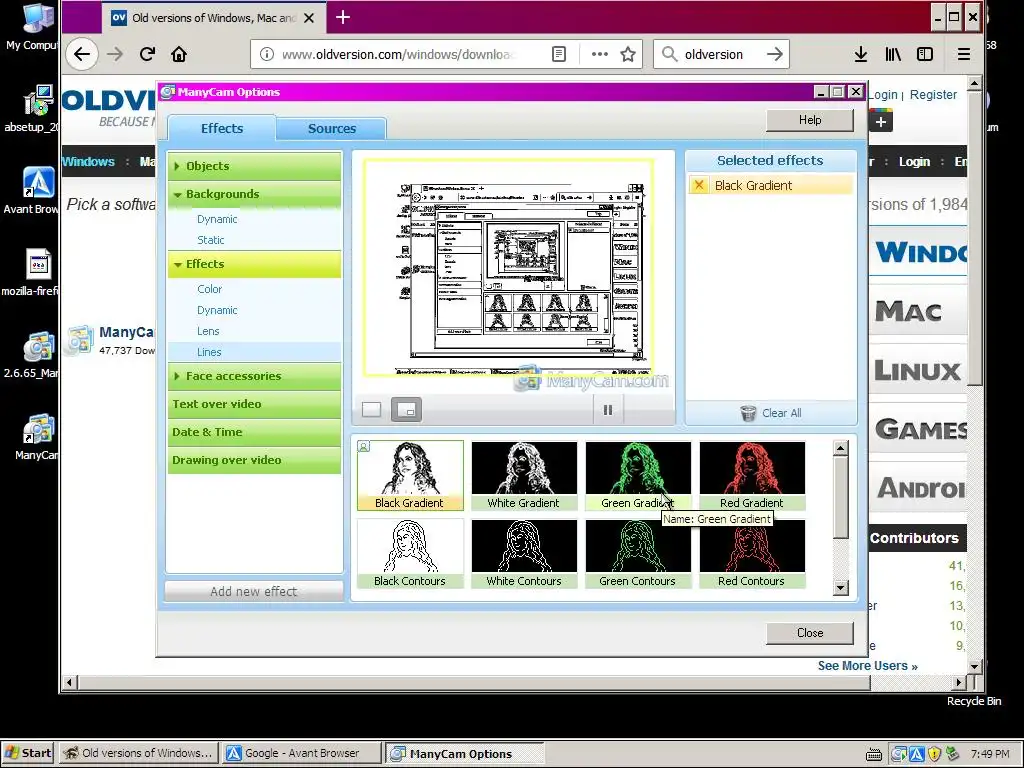The height and width of the screenshot is (768, 1024).
Task: Click effects gallery scroll down arrow
Action: (x=840, y=587)
